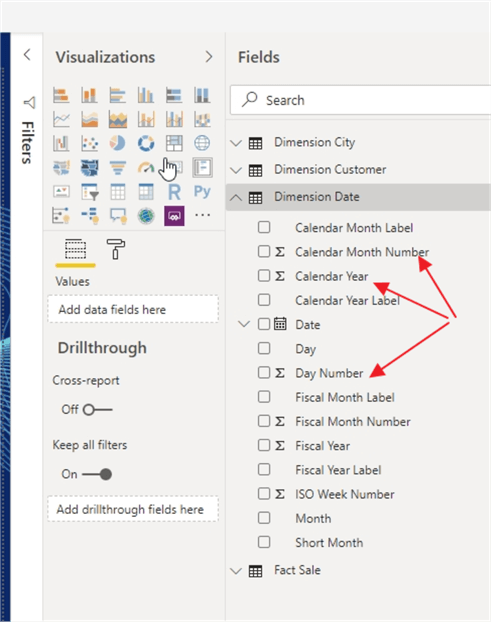The image size is (491, 622).
Task: Select the scatter chart visual
Action: [89, 144]
